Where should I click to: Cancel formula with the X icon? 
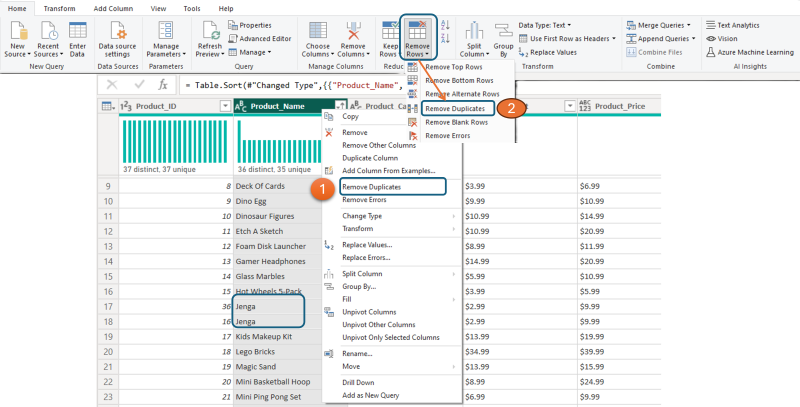point(112,85)
